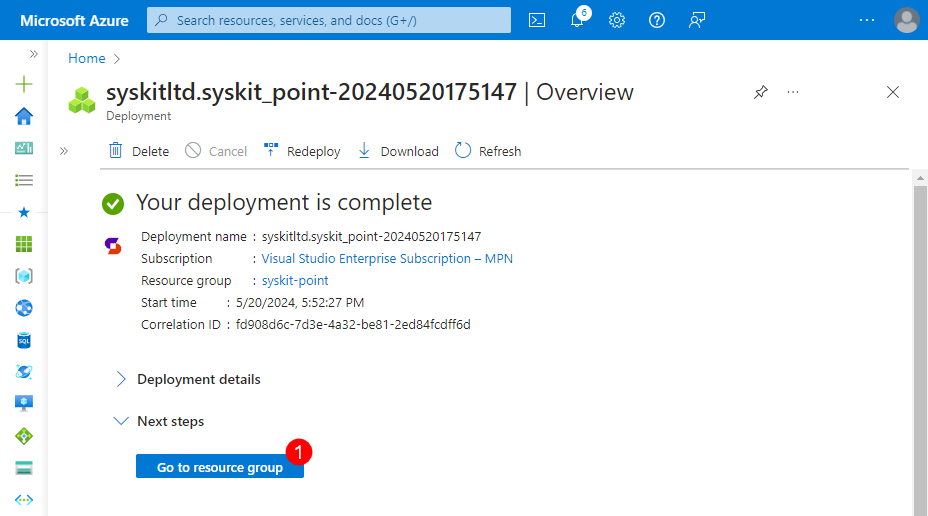
Task: Go to Home from sidebar icon
Action: click(24, 116)
